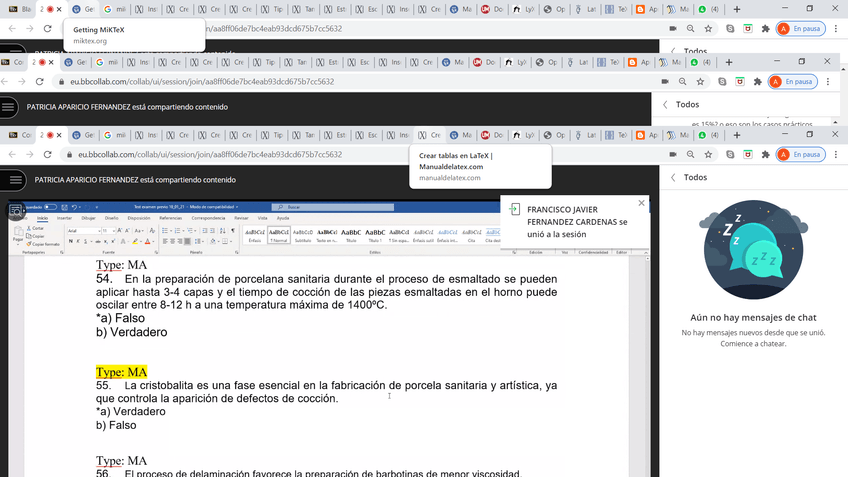The height and width of the screenshot is (477, 848).
Task: Click the Pegar clipboard icon in Word ribbon
Action: (x=18, y=235)
